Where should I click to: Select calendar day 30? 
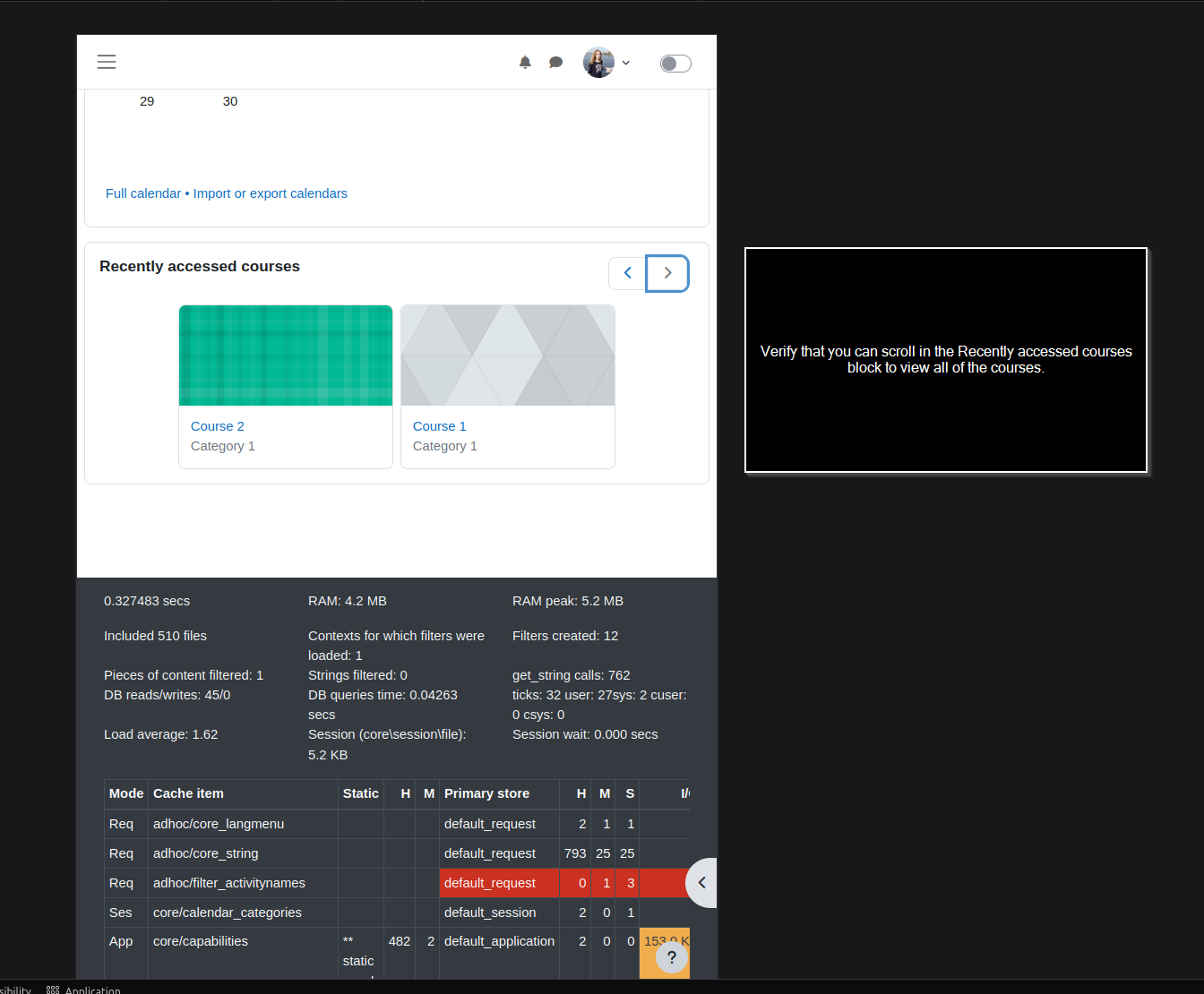[230, 101]
